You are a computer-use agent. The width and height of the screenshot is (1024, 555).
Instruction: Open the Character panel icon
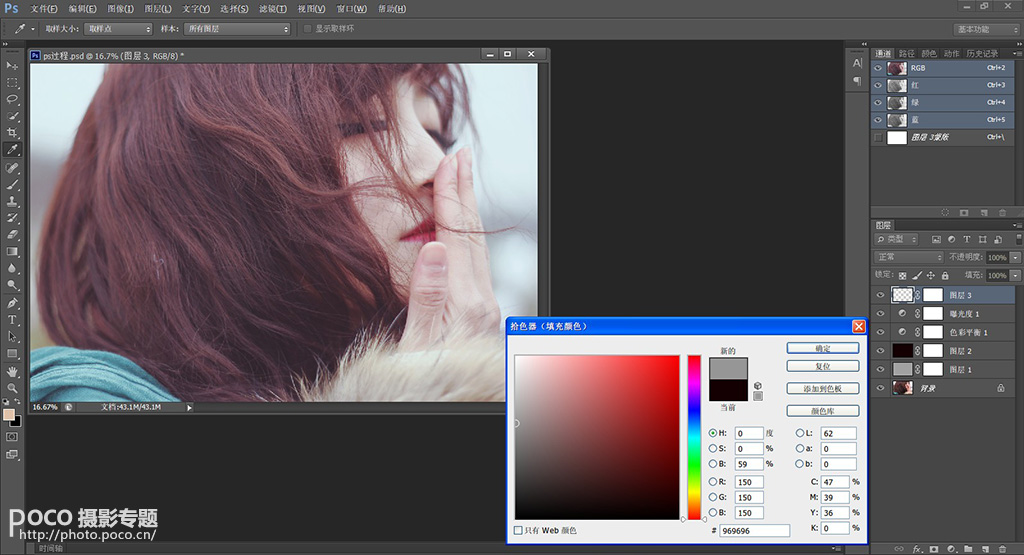(857, 63)
